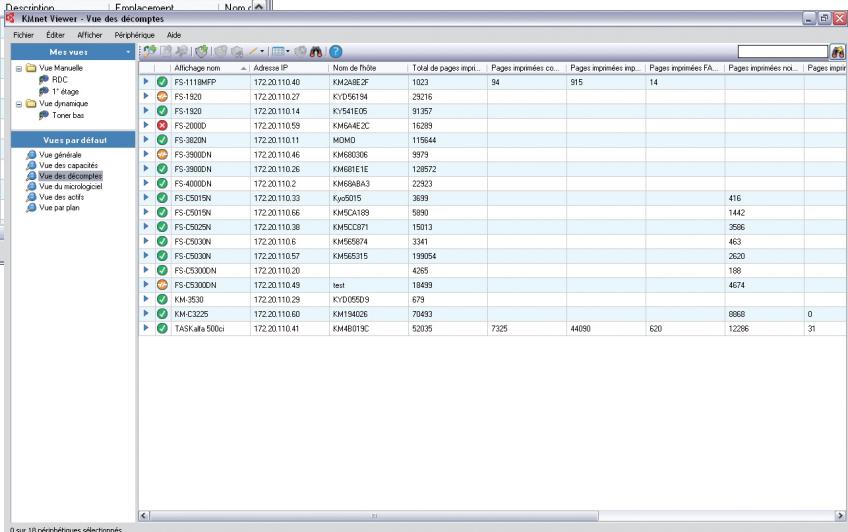Click the horizontal scrollbar right arrow

point(840,516)
